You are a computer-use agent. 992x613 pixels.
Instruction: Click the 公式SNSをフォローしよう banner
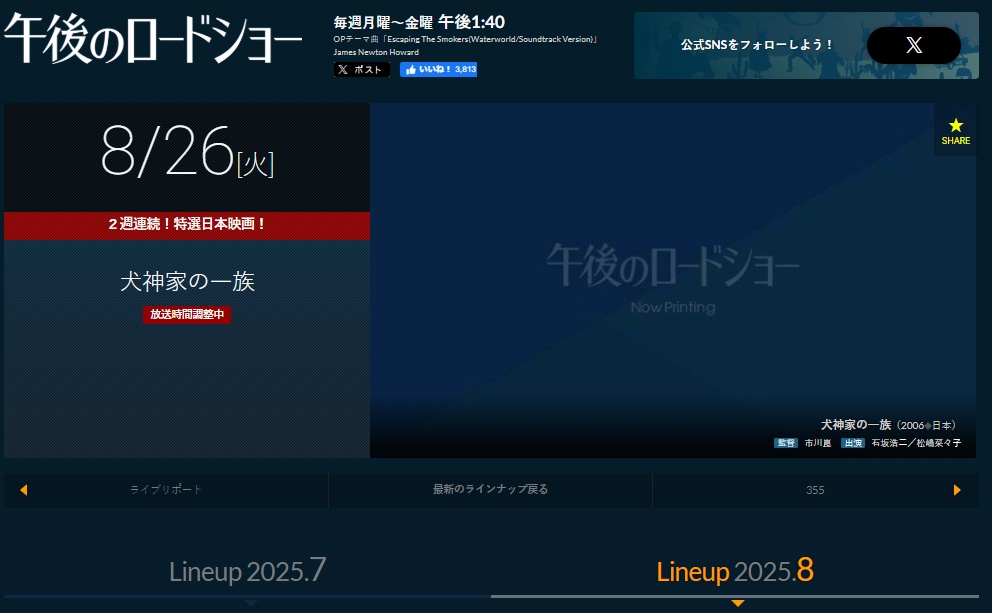pyautogui.click(x=806, y=46)
